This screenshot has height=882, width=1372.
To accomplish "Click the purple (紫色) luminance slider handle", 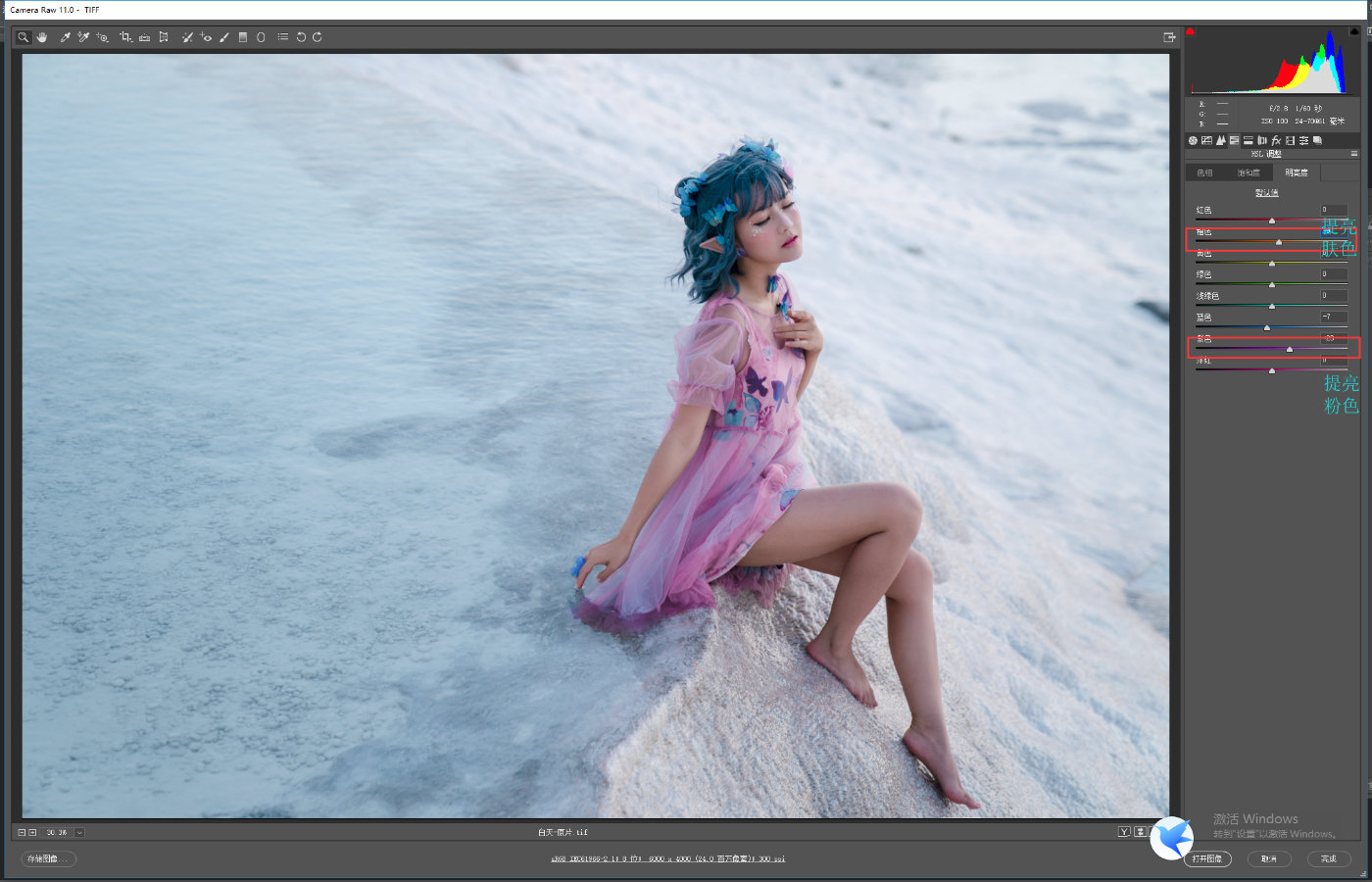I will pos(1290,350).
